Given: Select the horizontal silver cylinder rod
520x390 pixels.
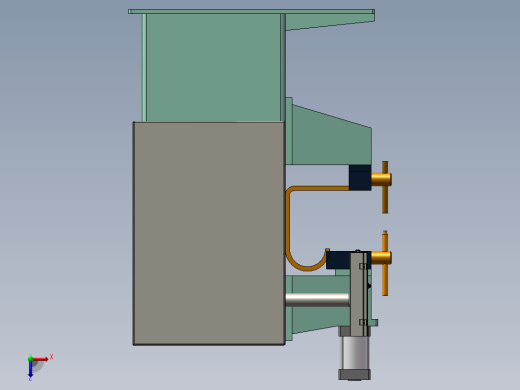Looking at the screenshot, I should click(x=317, y=300).
